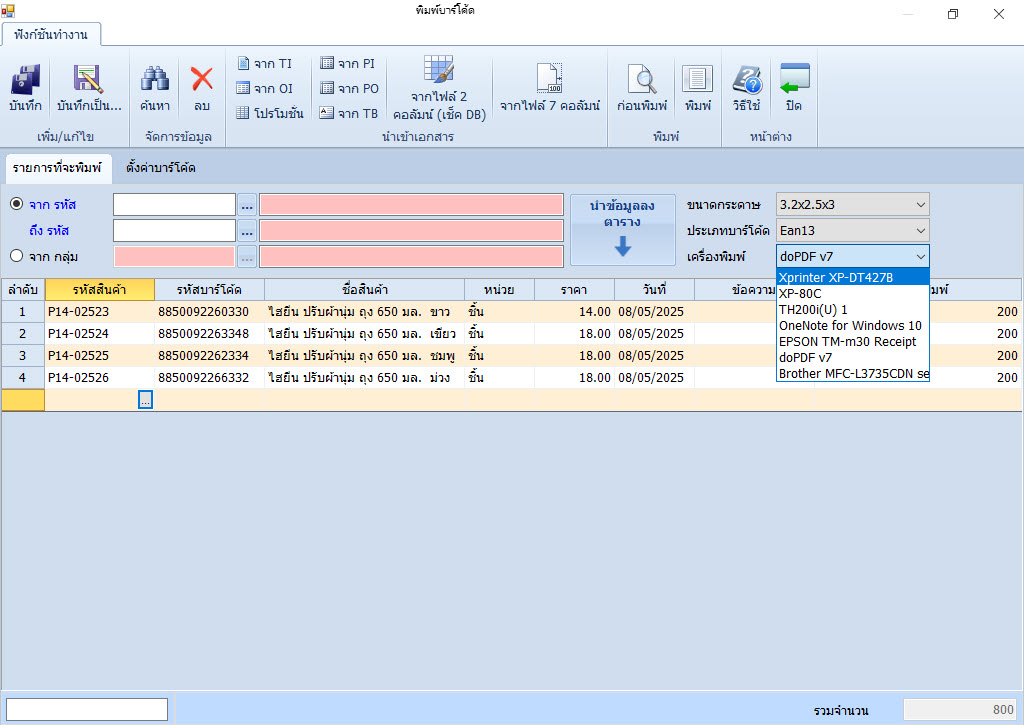The image size is (1024, 725).
Task: Click the ... browse button beside ถึง รหัส
Action: tap(246, 230)
